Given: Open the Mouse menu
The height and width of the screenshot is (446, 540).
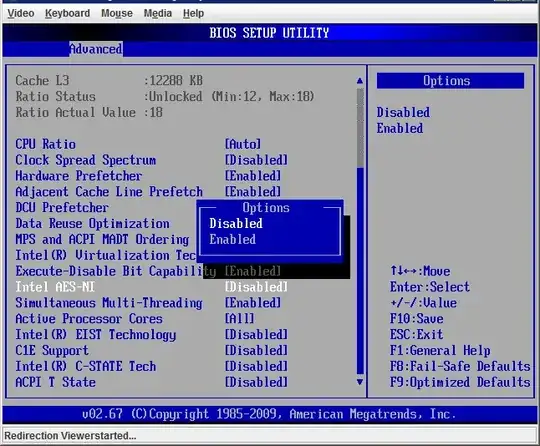Looking at the screenshot, I should click(117, 13).
